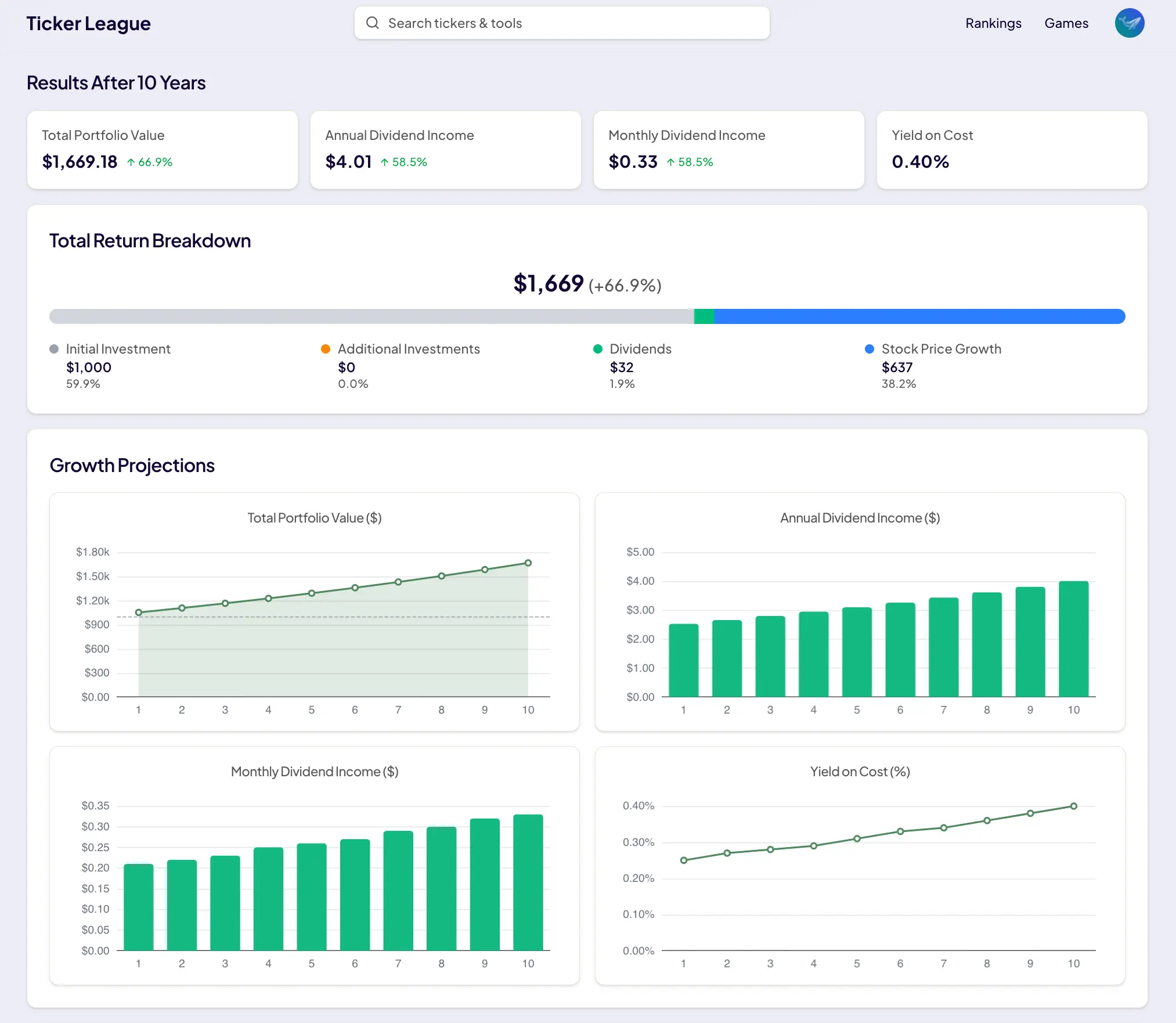1176x1023 pixels.
Task: Click the blue segment of return bar
Action: coord(919,316)
